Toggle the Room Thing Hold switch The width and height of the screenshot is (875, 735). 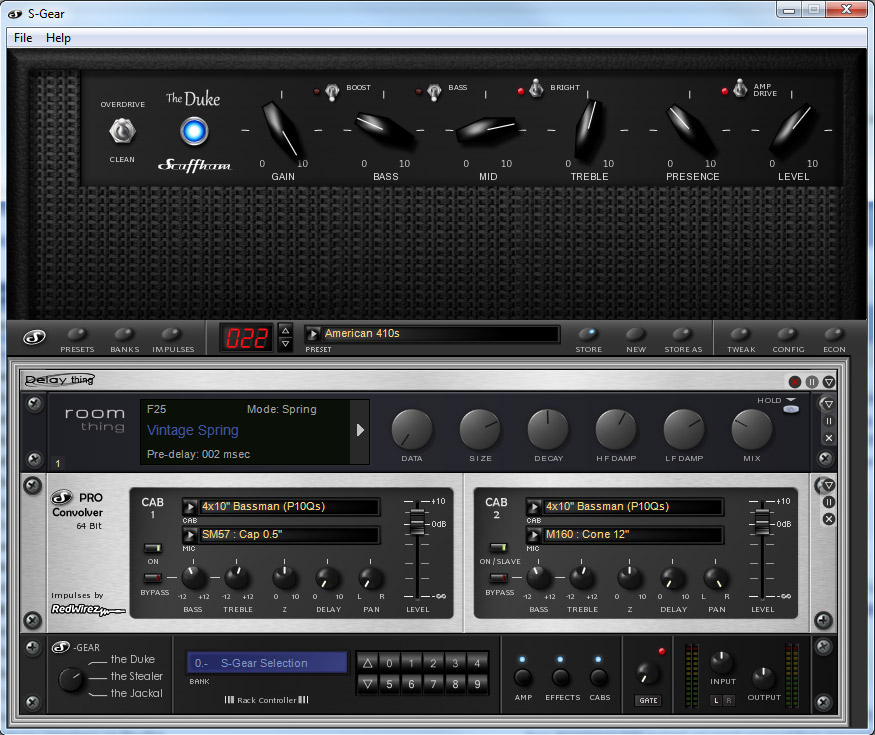tap(791, 409)
